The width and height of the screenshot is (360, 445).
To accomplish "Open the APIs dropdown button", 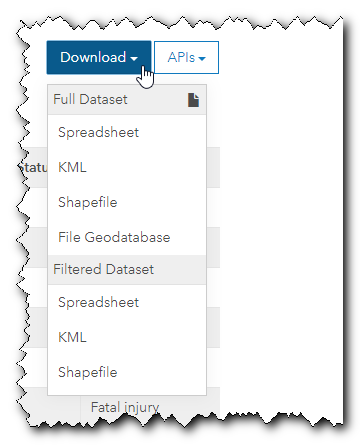I will (186, 57).
